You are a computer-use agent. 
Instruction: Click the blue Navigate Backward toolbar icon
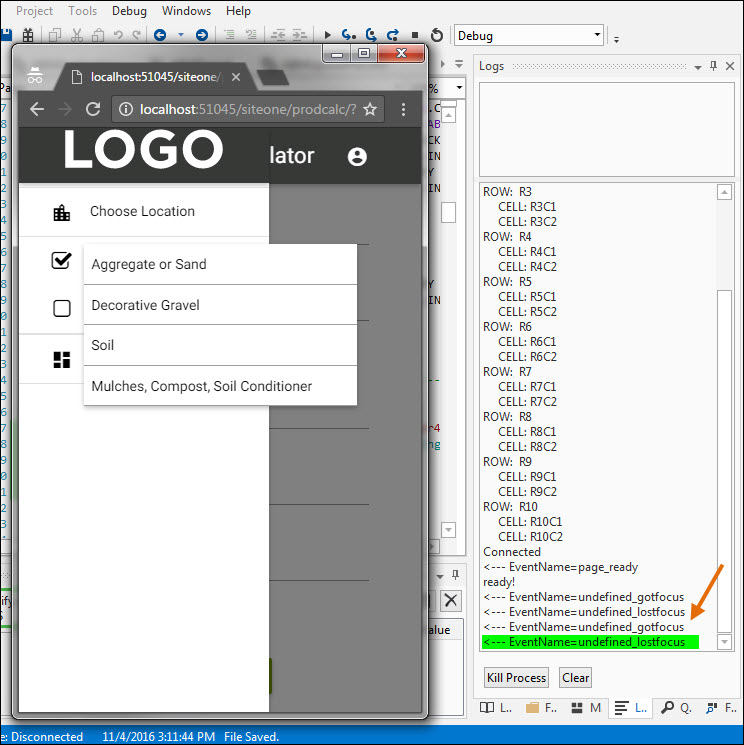click(160, 35)
